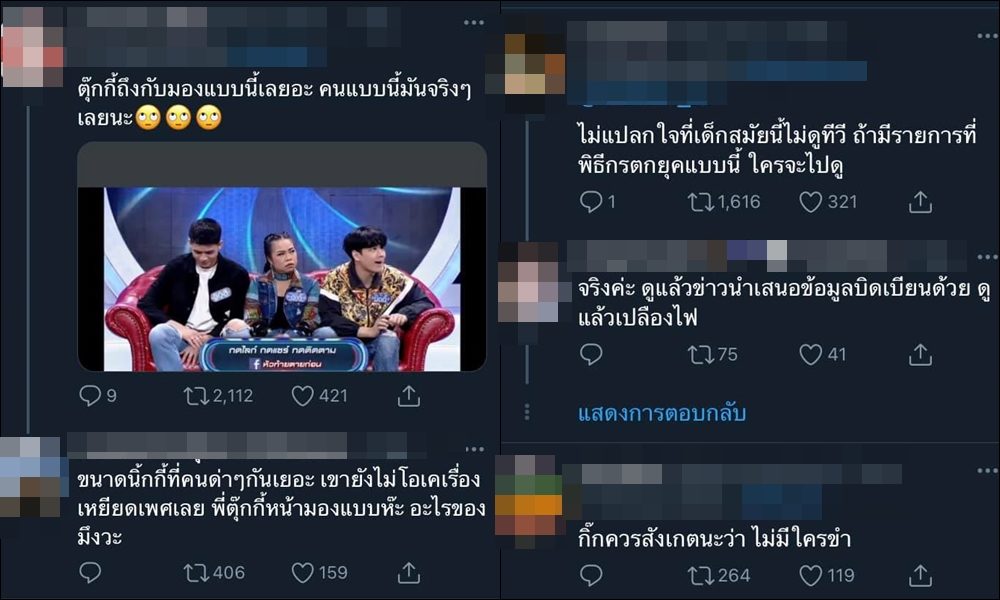
Task: Reply to the tweet with 406 retweets
Action: pos(90,573)
